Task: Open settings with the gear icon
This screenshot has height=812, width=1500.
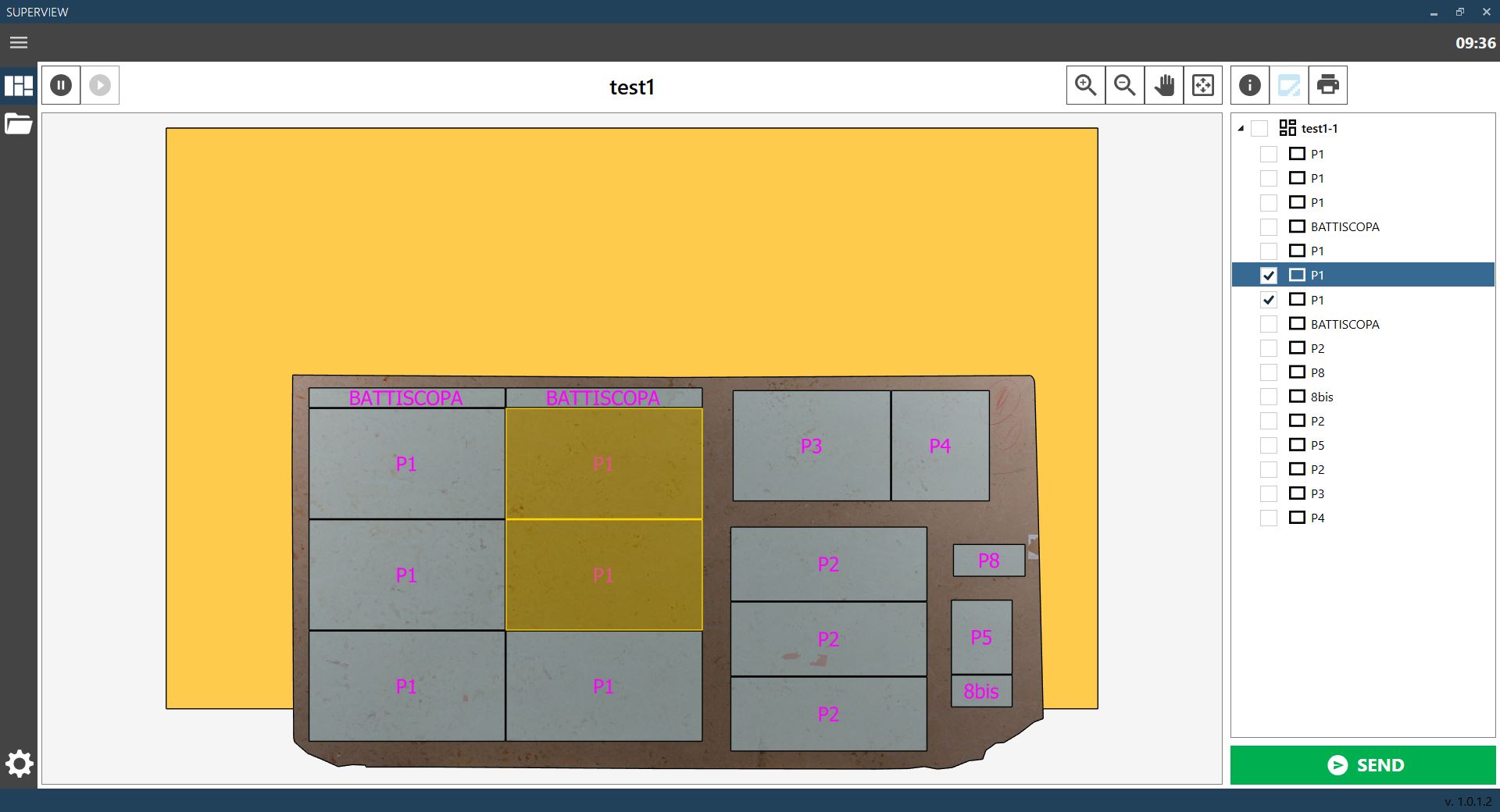Action: (19, 764)
